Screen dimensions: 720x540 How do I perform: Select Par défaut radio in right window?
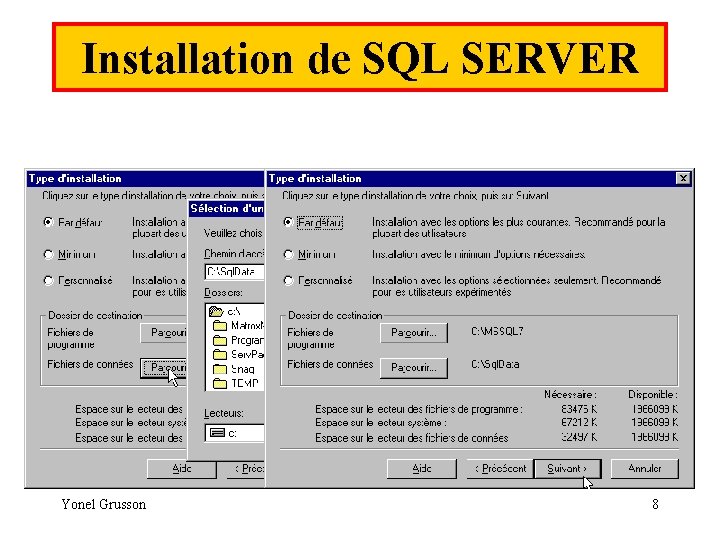point(288,223)
